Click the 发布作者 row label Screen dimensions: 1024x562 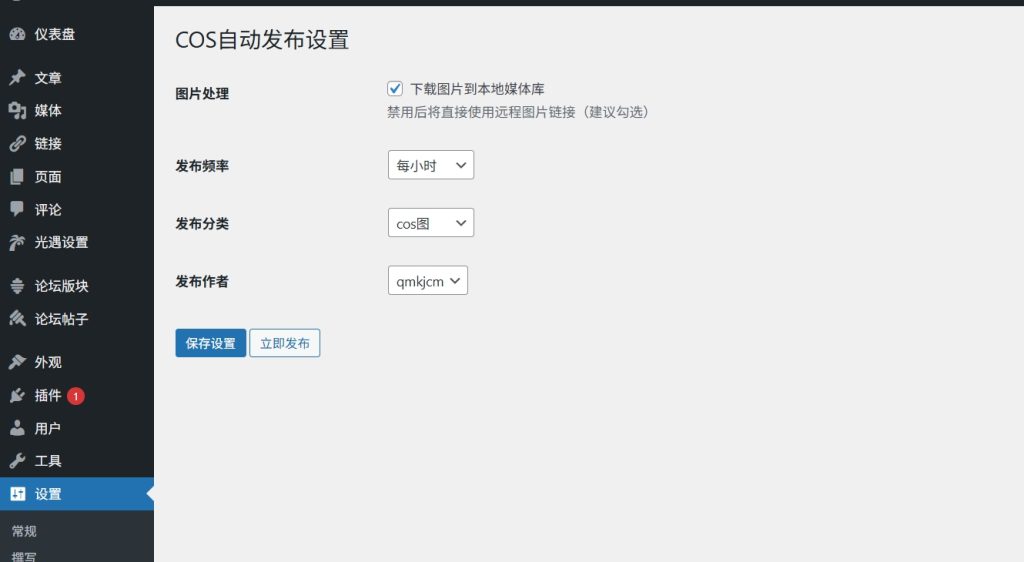202,281
